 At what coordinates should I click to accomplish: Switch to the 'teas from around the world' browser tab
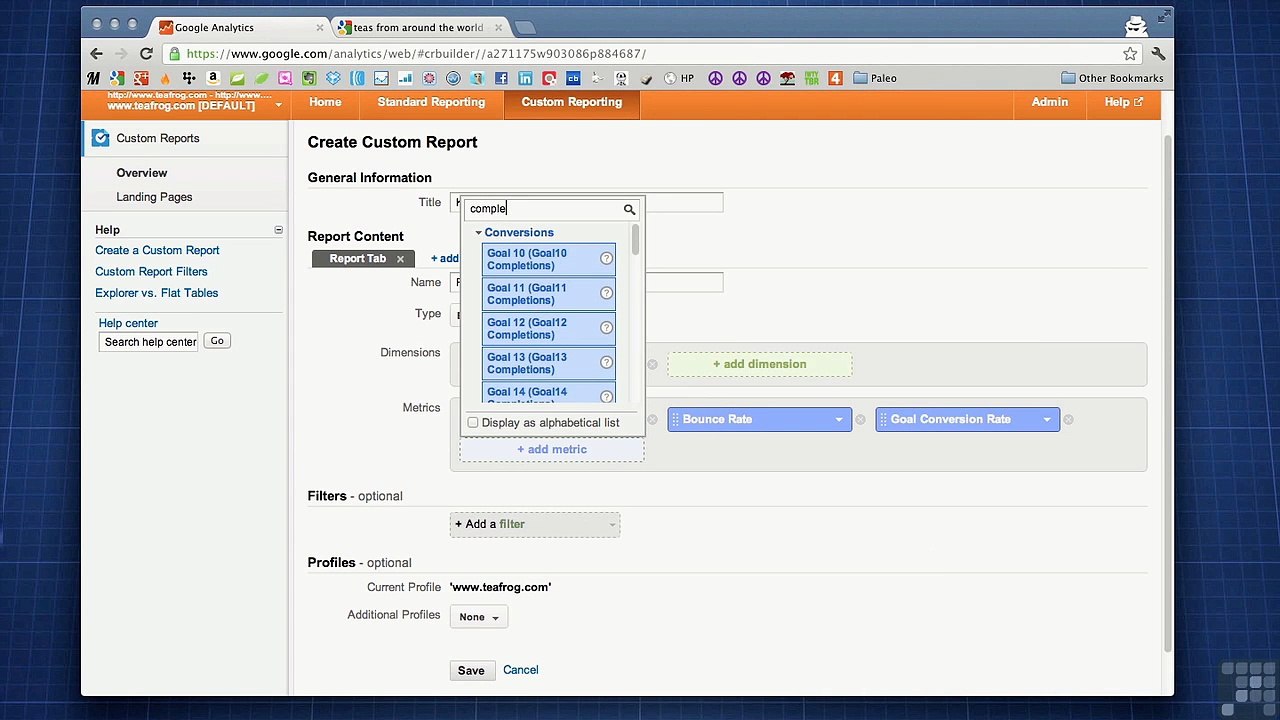click(420, 27)
